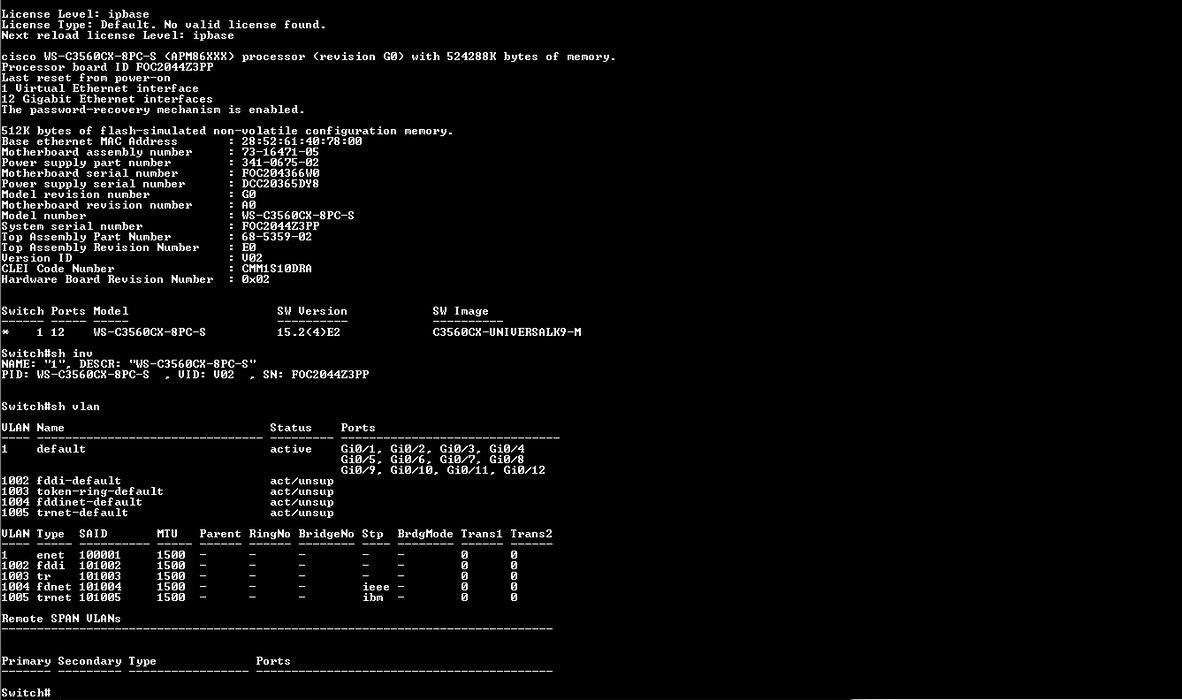
Task: Click the last 'Switch#' prompt at the bottom
Action: [x=26, y=693]
